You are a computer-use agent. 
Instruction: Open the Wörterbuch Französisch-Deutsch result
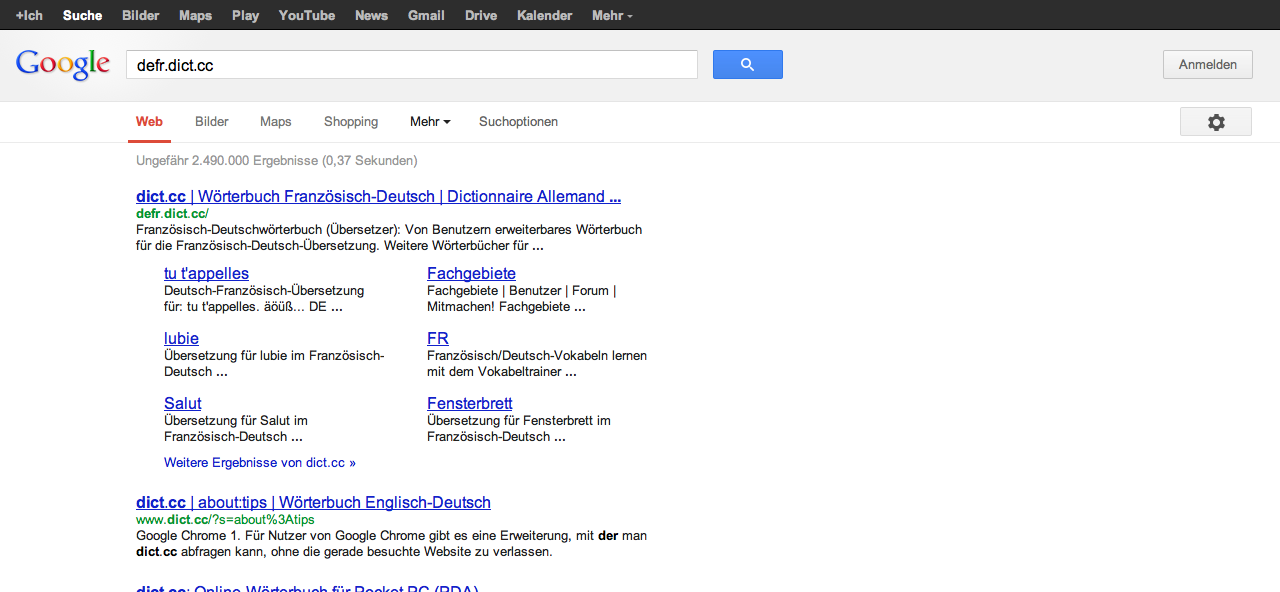click(378, 196)
